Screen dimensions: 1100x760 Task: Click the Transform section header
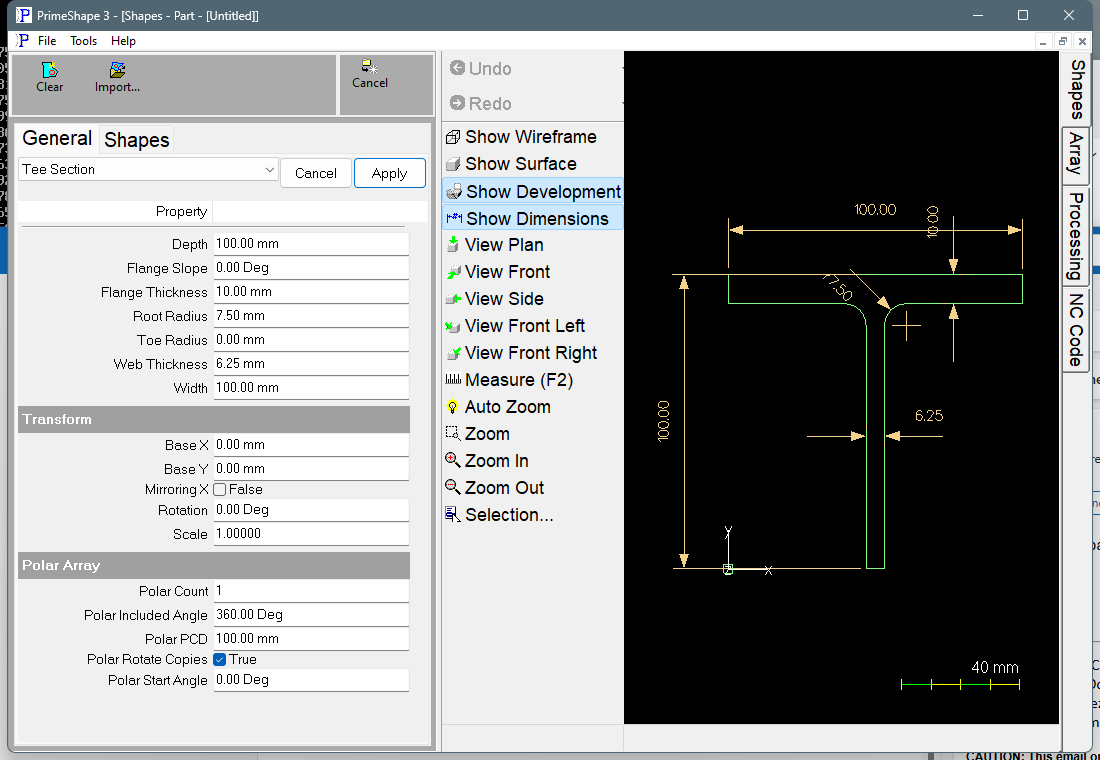214,419
